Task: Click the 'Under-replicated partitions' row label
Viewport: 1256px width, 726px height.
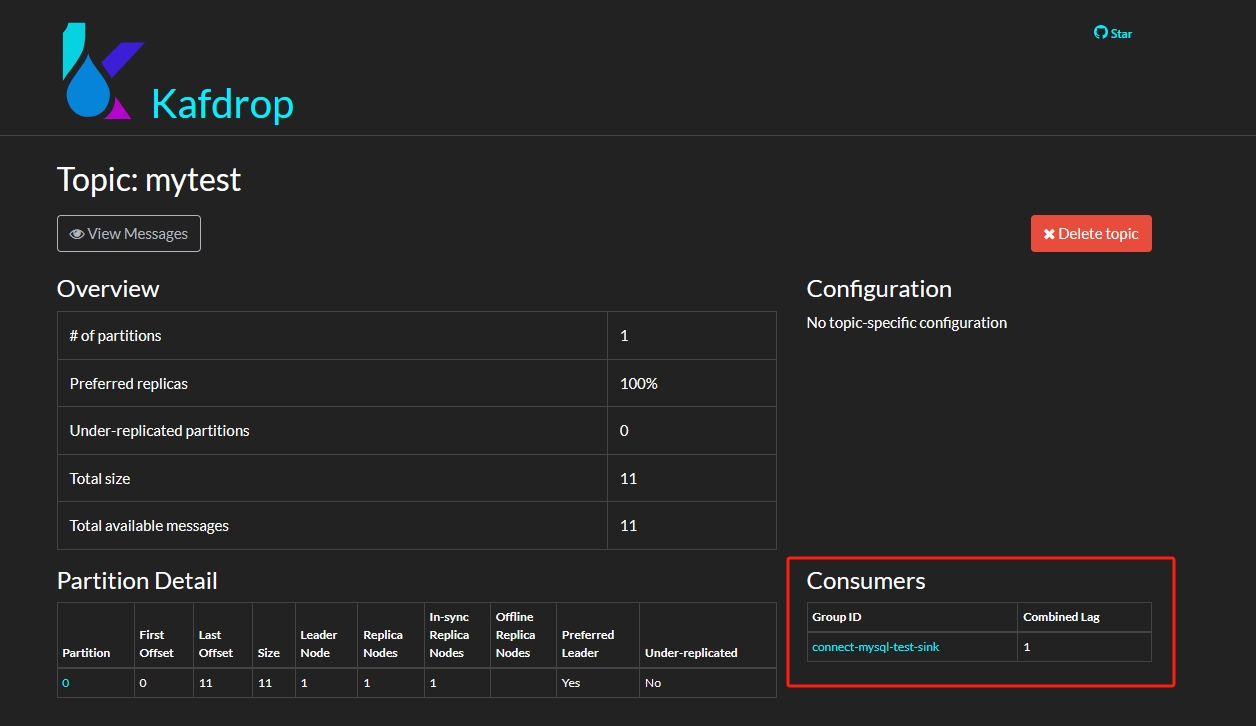Action: coord(159,431)
